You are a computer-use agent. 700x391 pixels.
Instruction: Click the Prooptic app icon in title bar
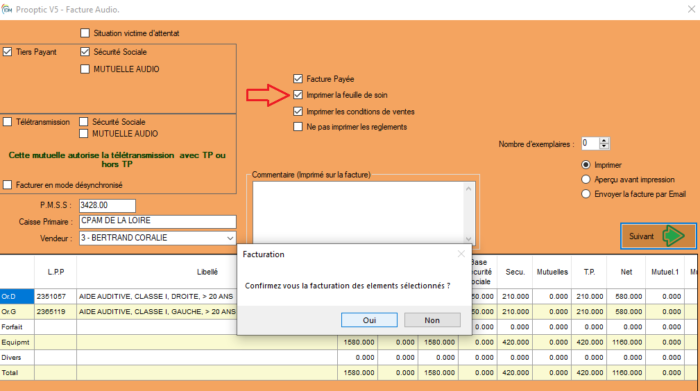[7, 9]
